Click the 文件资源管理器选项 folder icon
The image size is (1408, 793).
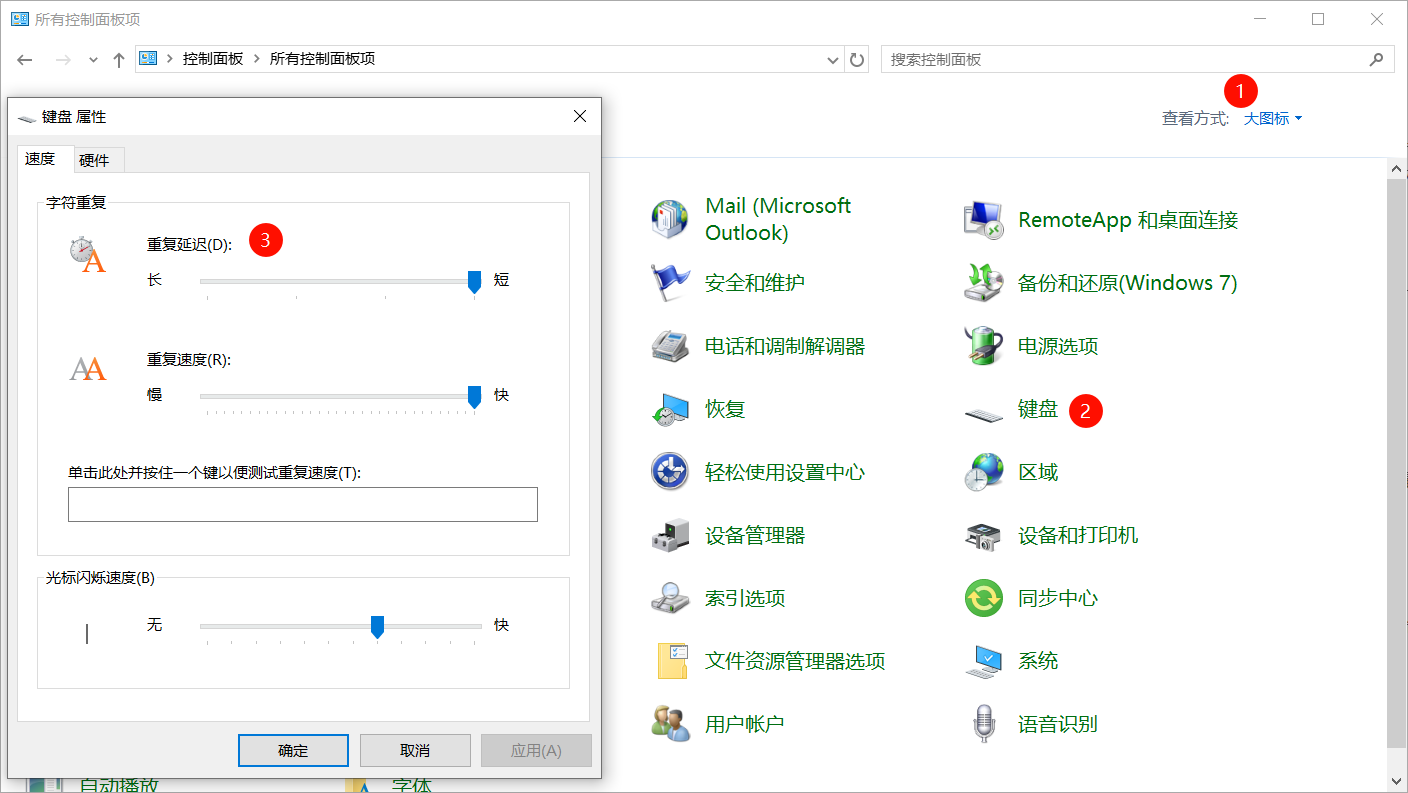click(x=670, y=662)
